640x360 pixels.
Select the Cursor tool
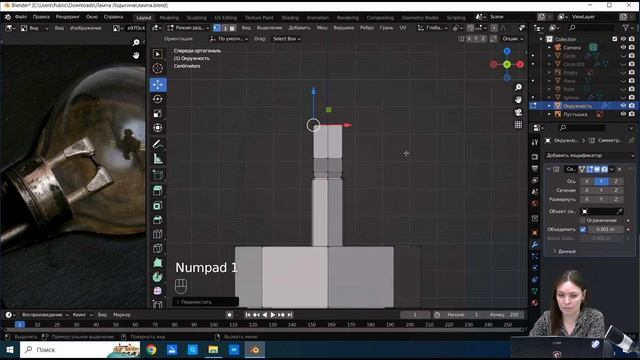[158, 68]
